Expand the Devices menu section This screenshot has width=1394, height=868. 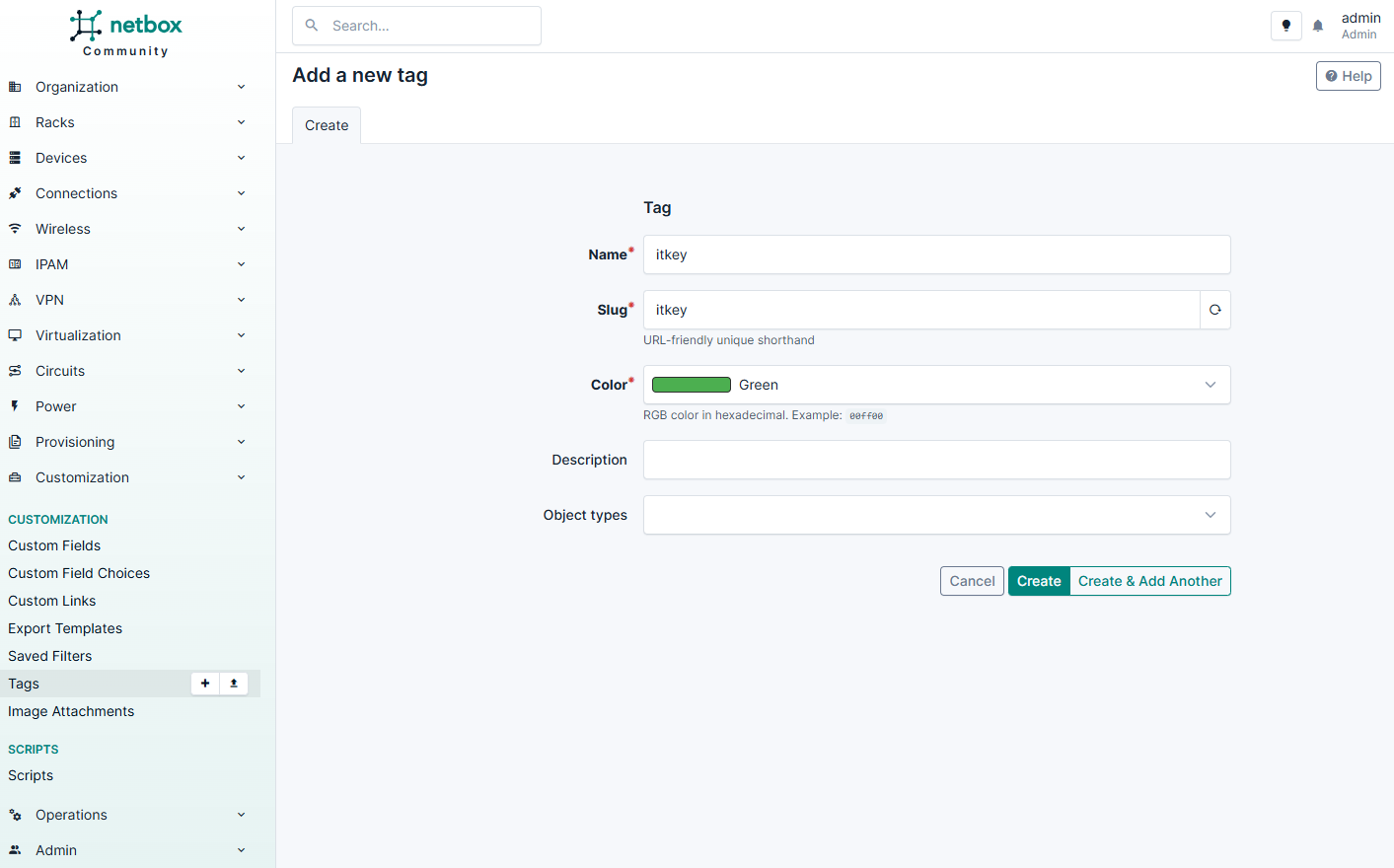pyautogui.click(x=126, y=158)
